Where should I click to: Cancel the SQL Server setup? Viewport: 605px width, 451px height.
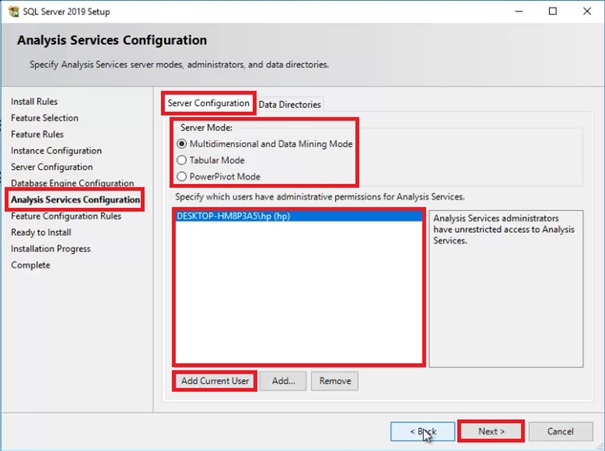560,431
